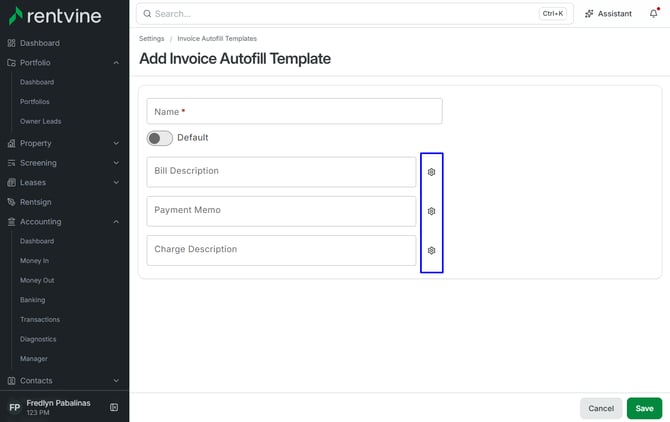Click into the Name input field

294,111
